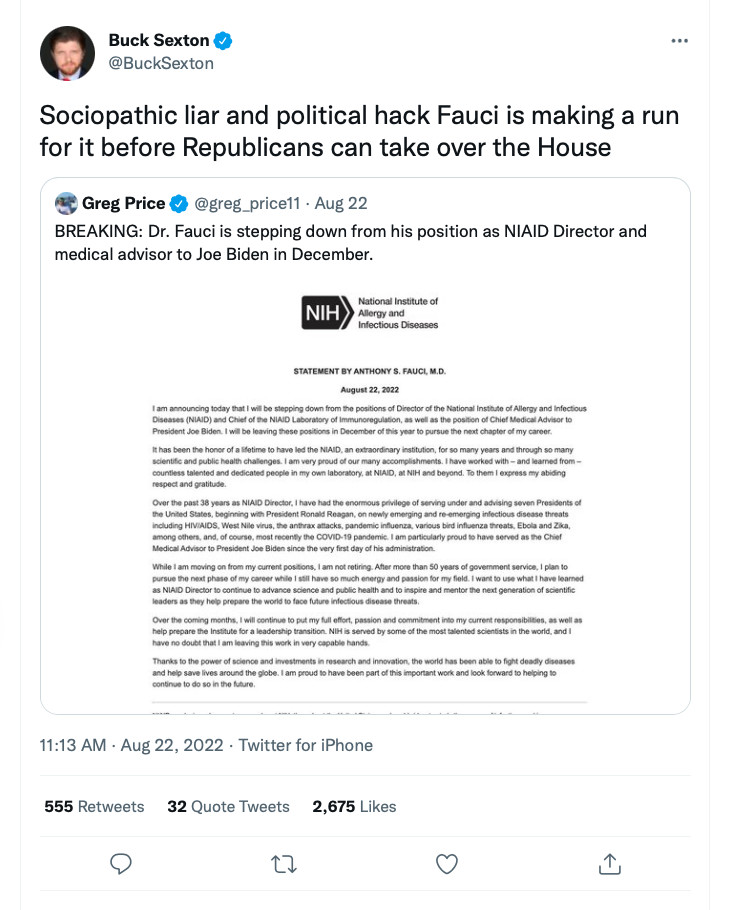View the 32 Quote Tweets list
The height and width of the screenshot is (910, 730).
coord(228,806)
